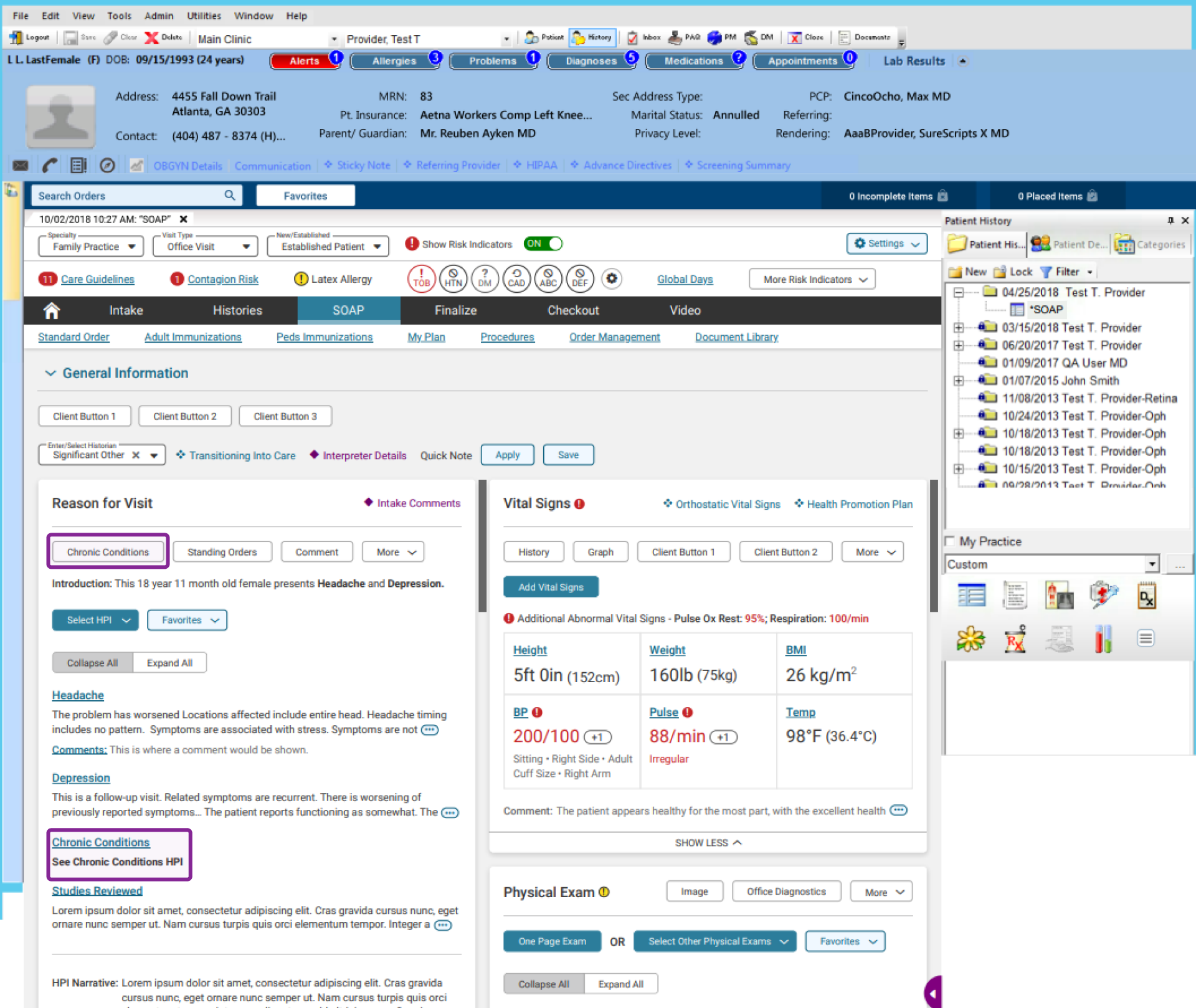1196x1008 pixels.
Task: Select the Expand All option under Reason for Visit
Action: [169, 663]
